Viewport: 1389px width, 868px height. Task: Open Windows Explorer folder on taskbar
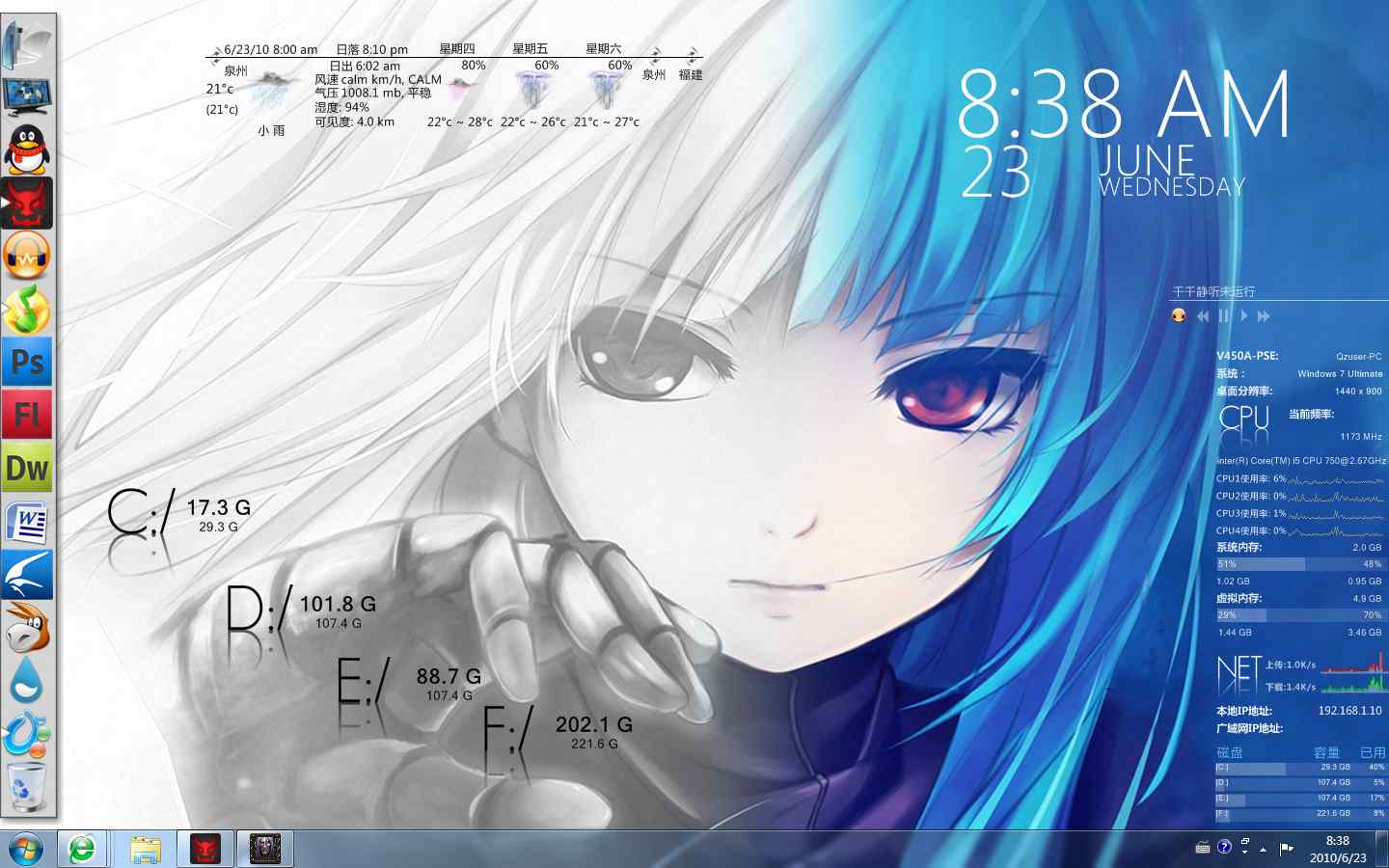coord(146,850)
